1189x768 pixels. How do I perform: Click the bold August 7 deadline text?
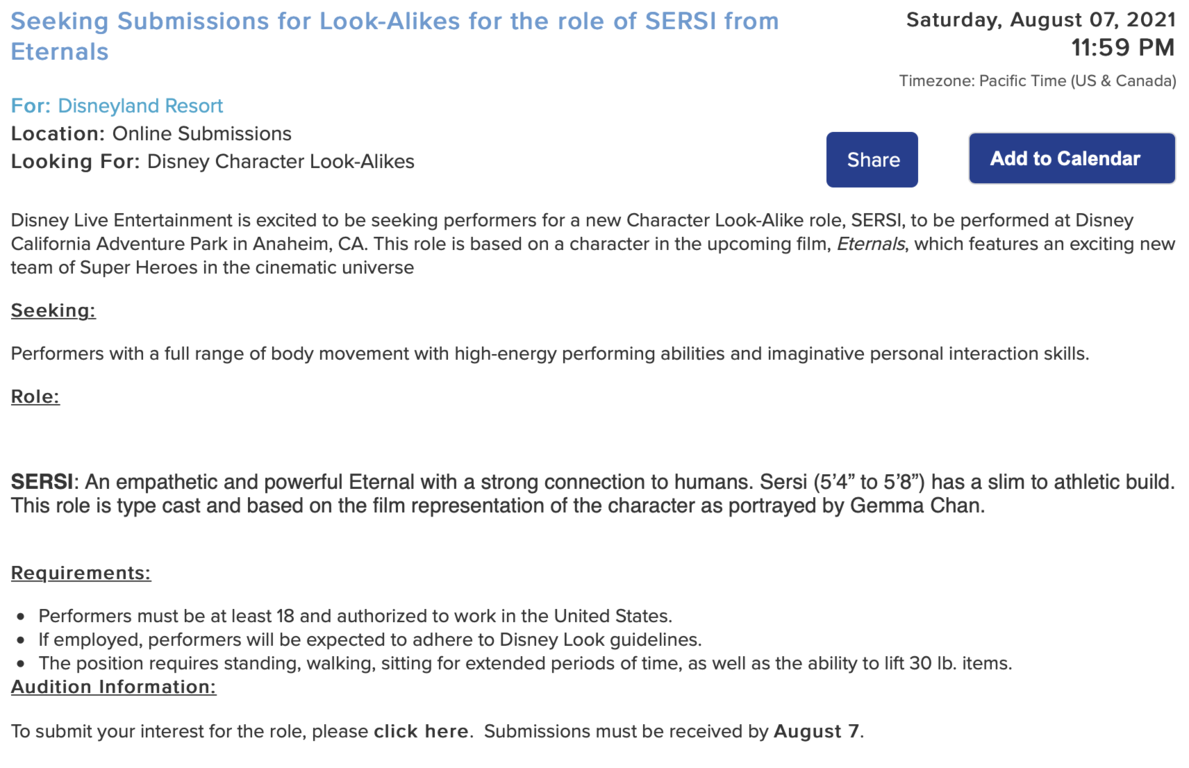pyautogui.click(x=817, y=732)
